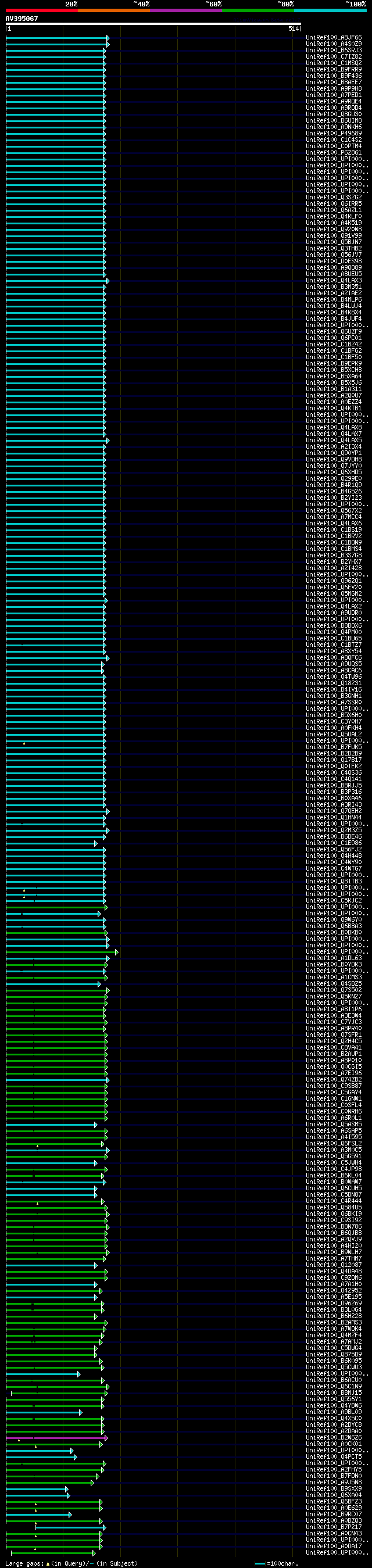Open hit UniRef100_A8JF66
The height and width of the screenshot is (1568, 372).
point(334,38)
